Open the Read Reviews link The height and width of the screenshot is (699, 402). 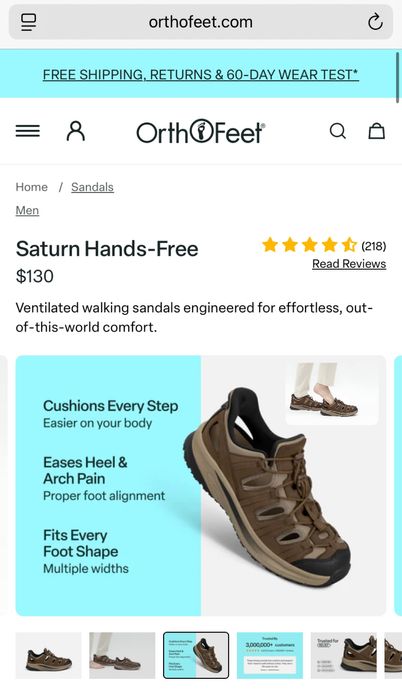coord(349,264)
